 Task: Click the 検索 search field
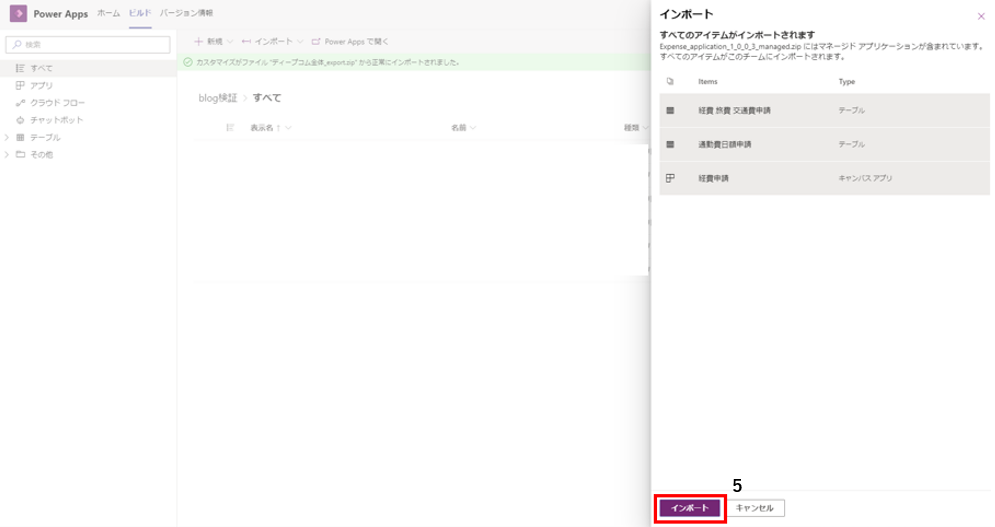[88, 44]
